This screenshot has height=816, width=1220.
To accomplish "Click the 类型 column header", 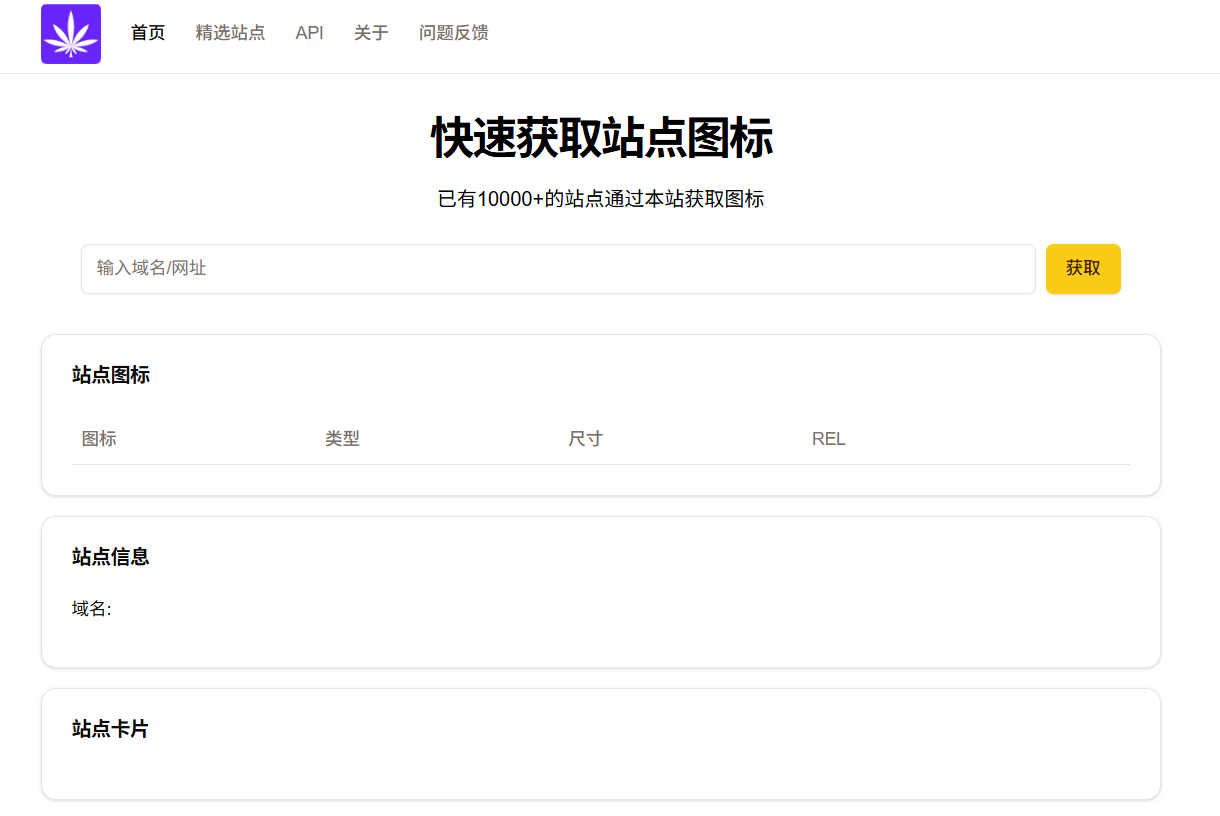I will click(x=342, y=439).
